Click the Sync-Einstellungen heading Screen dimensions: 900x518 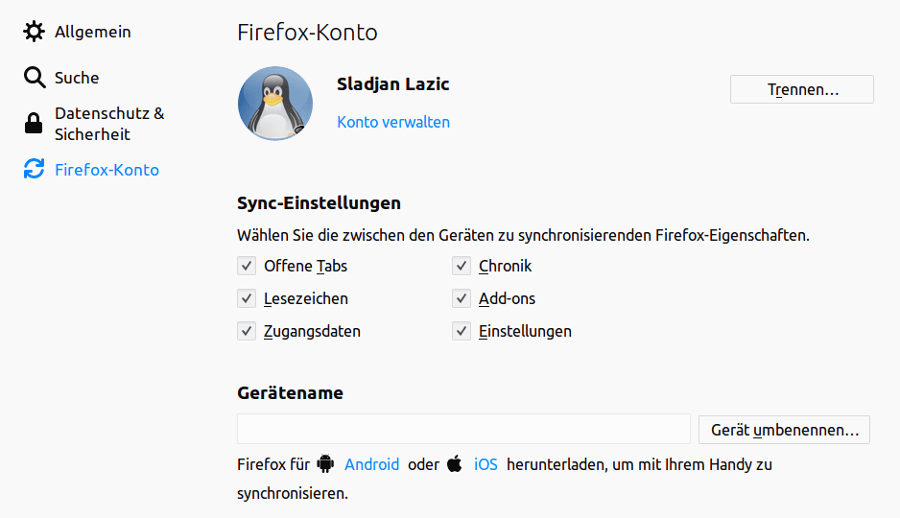319,203
